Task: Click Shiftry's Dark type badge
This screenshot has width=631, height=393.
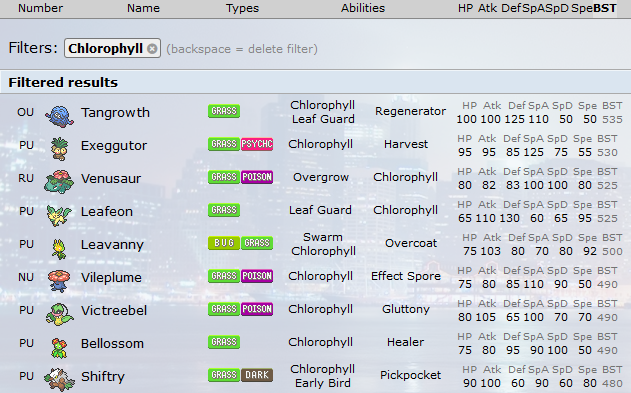Action: [x=257, y=375]
